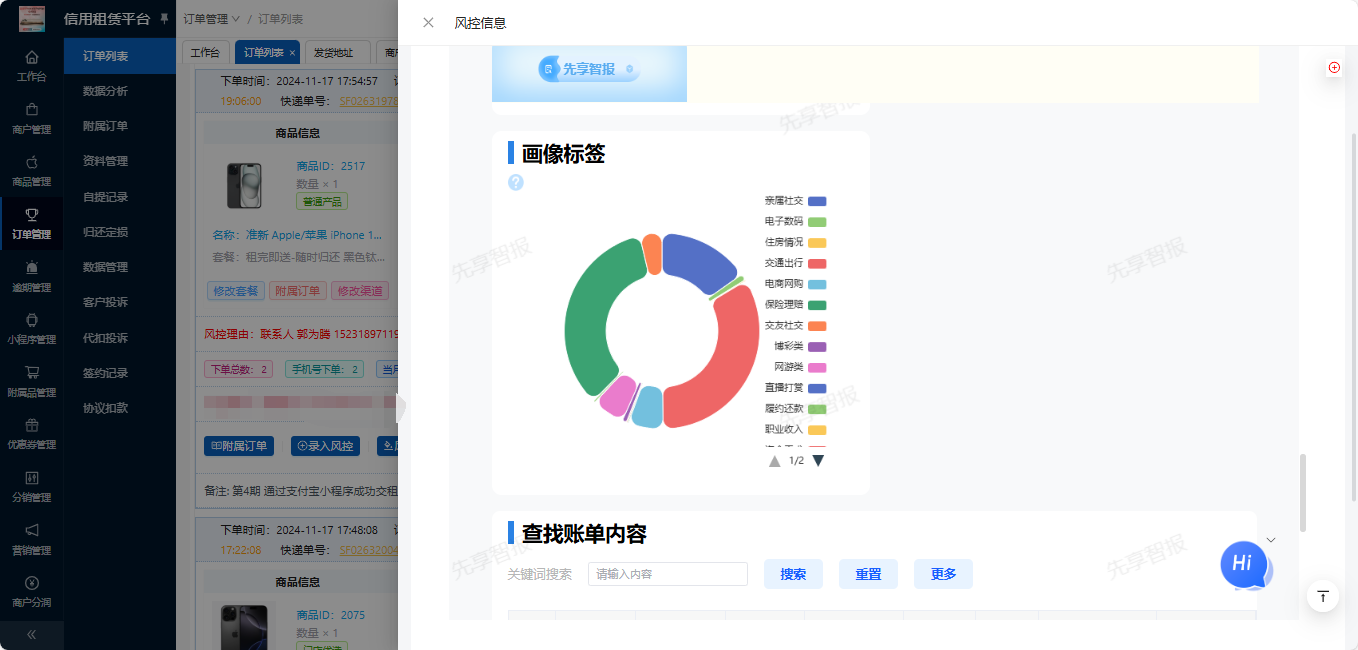The width and height of the screenshot is (1358, 650).
Task: Click the 重置 button
Action: pyautogui.click(x=868, y=574)
